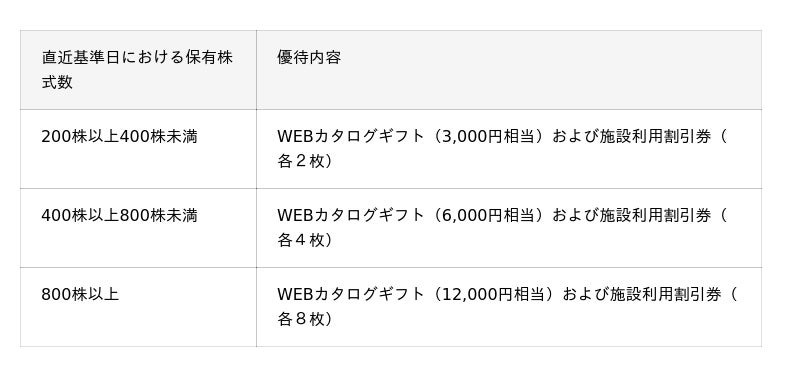Select the 400株以上800株未満 cell

tap(138, 228)
